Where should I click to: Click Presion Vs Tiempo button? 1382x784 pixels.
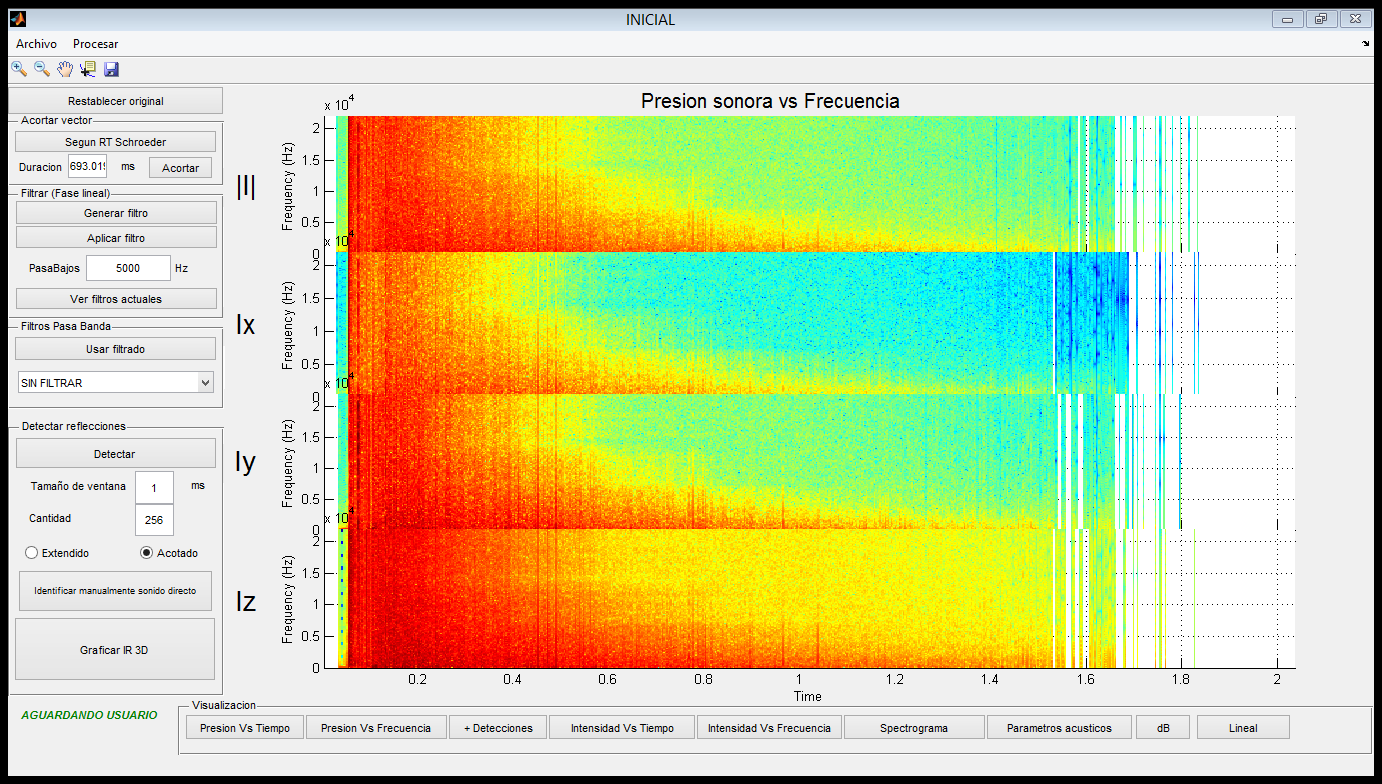[245, 728]
